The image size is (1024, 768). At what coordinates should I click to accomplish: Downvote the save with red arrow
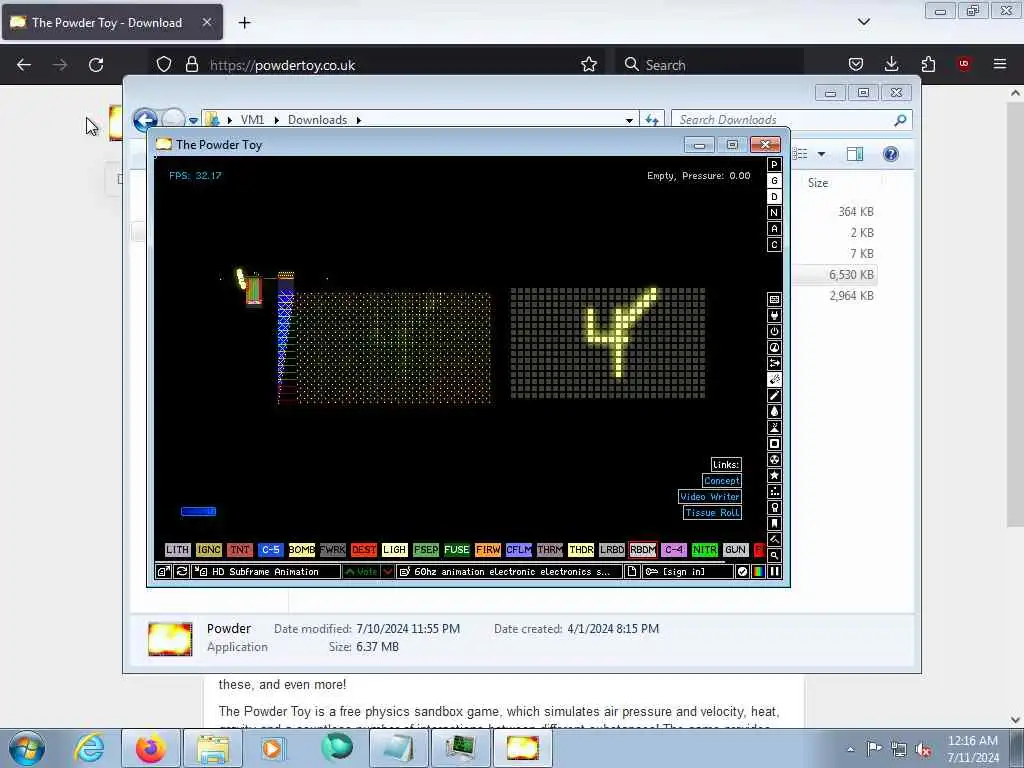coord(387,571)
